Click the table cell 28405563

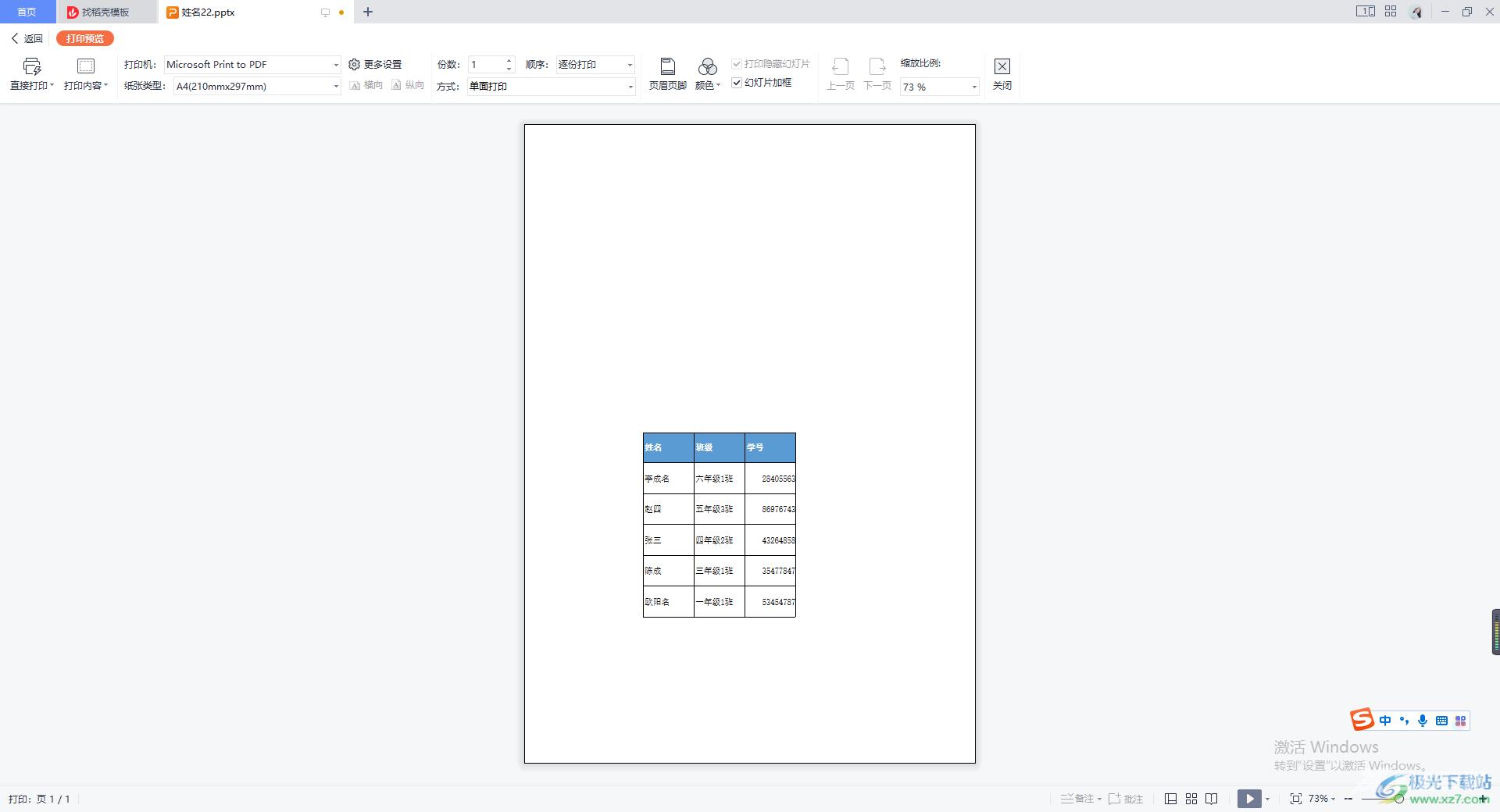click(x=770, y=478)
